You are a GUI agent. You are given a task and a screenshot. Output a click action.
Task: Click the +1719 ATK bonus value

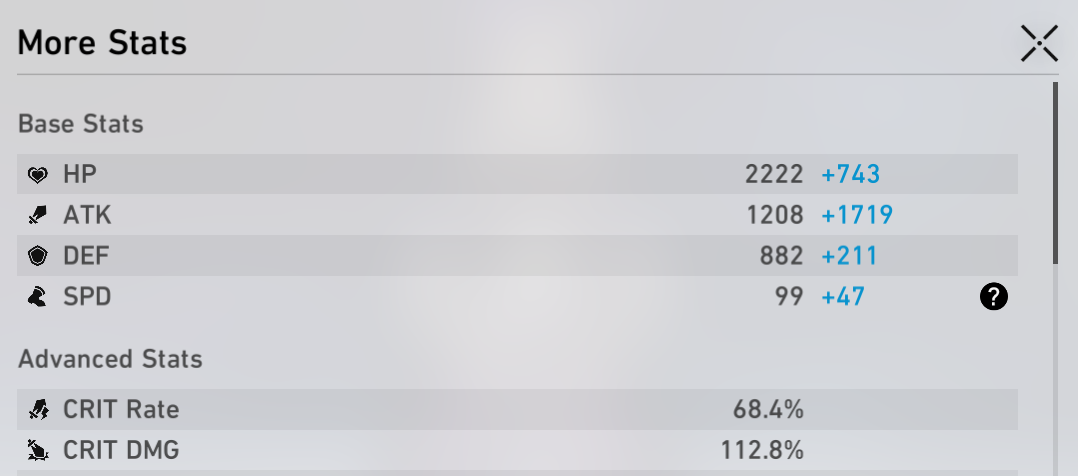[x=856, y=215]
